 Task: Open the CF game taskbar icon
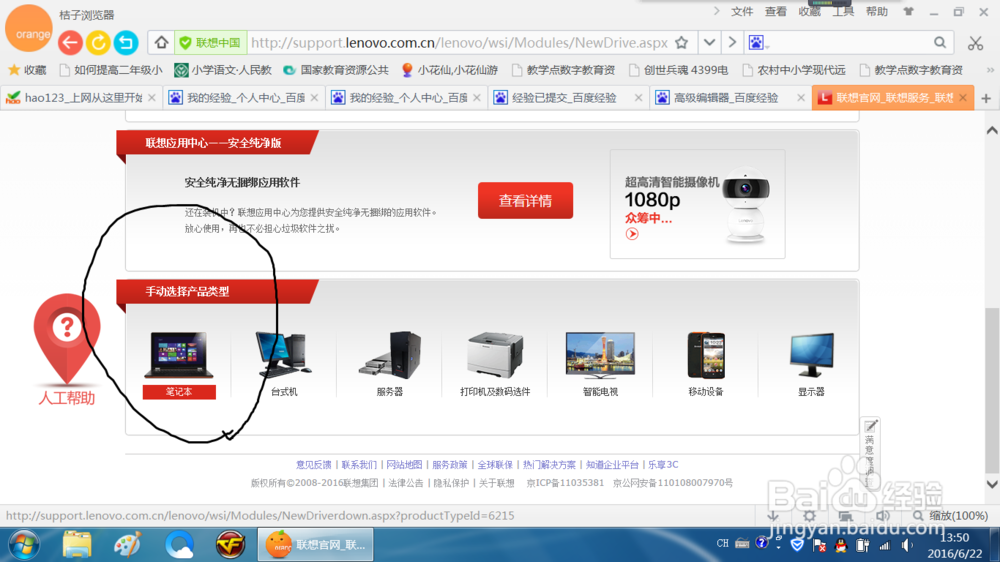coord(230,545)
